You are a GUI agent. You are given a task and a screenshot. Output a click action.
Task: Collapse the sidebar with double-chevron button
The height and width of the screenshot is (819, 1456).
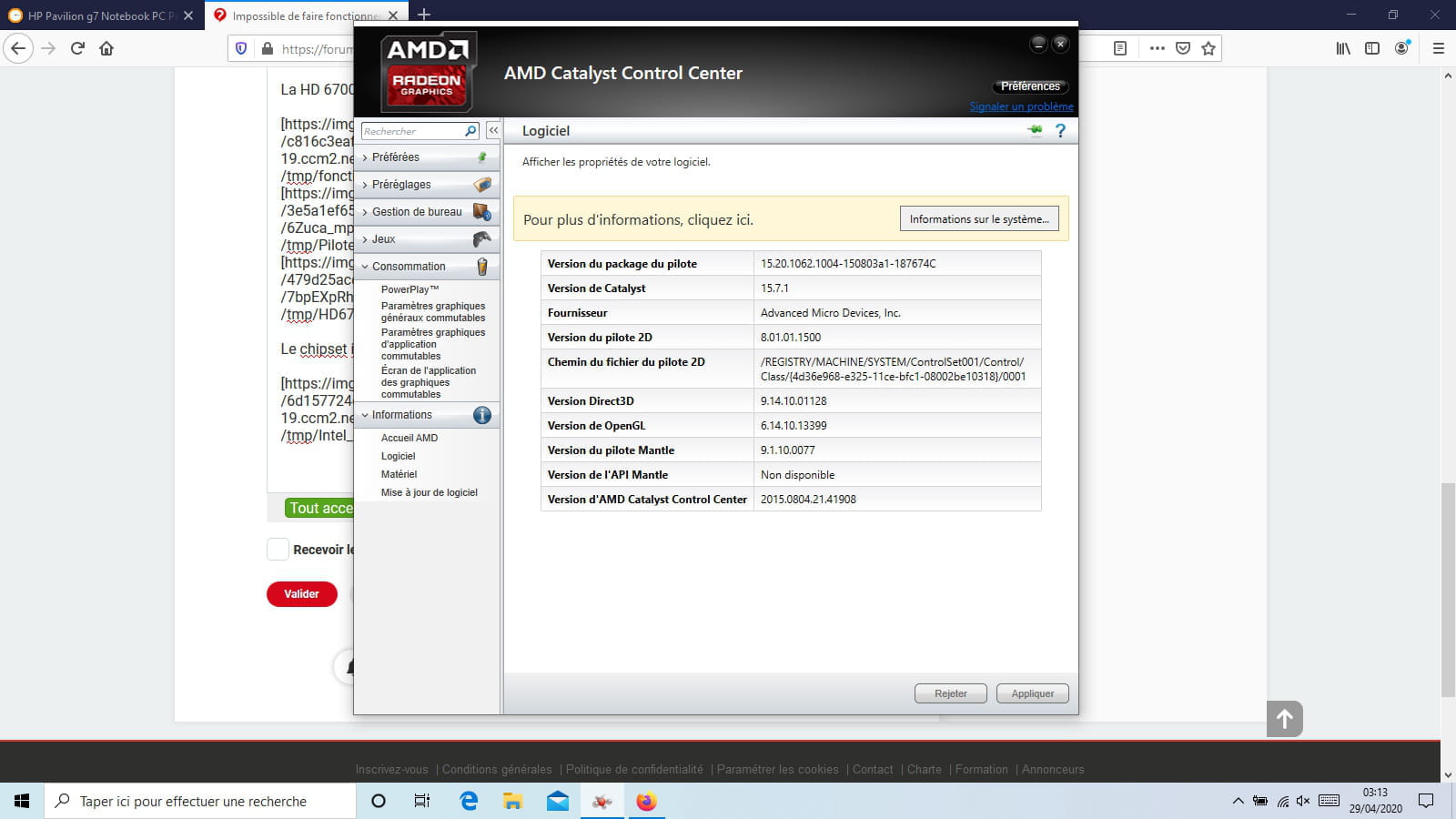pyautogui.click(x=493, y=130)
